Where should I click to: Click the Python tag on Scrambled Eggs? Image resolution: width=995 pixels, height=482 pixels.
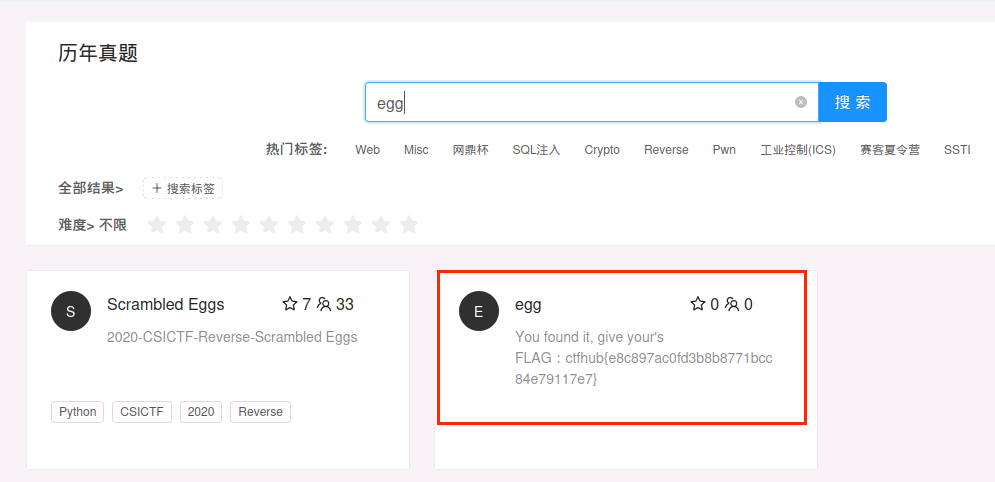click(77, 412)
